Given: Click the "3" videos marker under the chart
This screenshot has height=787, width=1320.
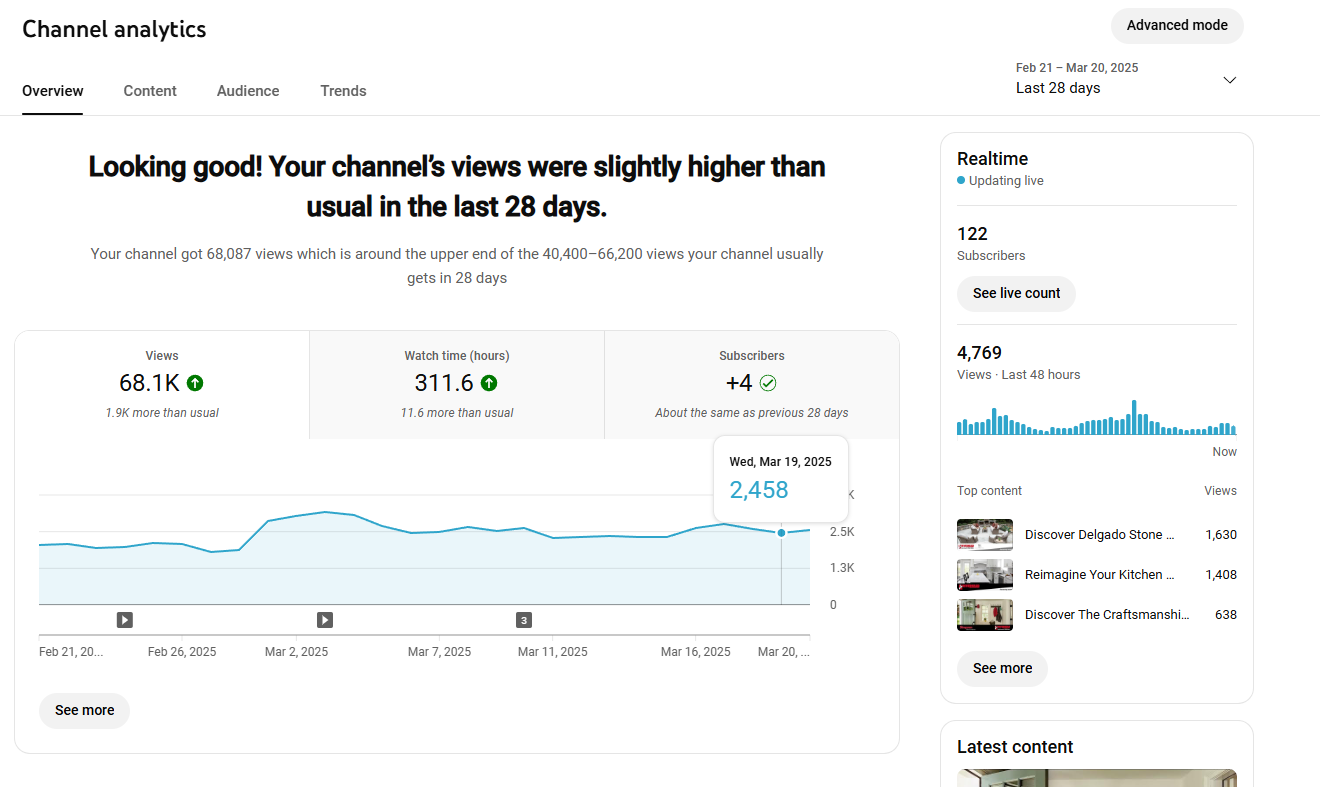Looking at the screenshot, I should pyautogui.click(x=524, y=620).
